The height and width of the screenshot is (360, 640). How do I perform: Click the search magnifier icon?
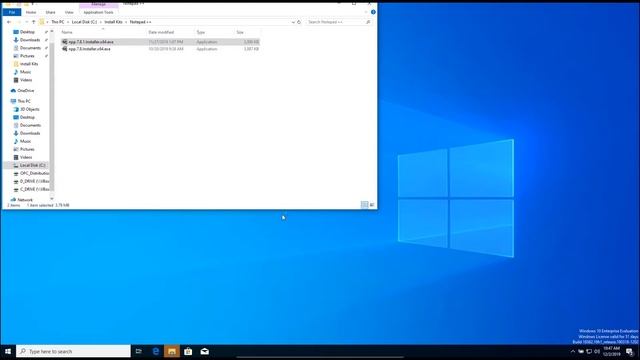click(x=368, y=22)
